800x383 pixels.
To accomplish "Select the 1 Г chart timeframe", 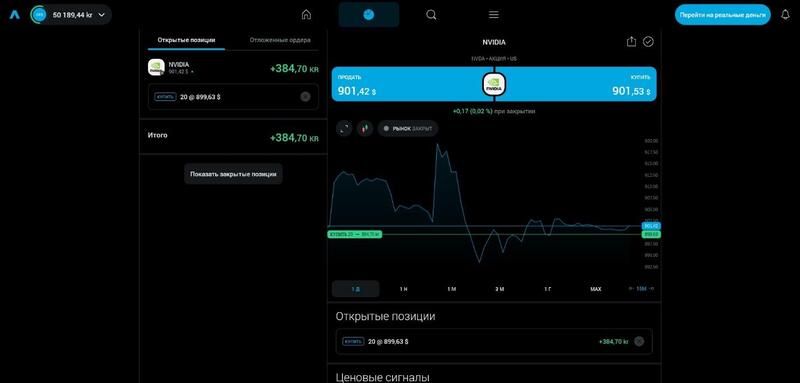I will (x=547, y=289).
